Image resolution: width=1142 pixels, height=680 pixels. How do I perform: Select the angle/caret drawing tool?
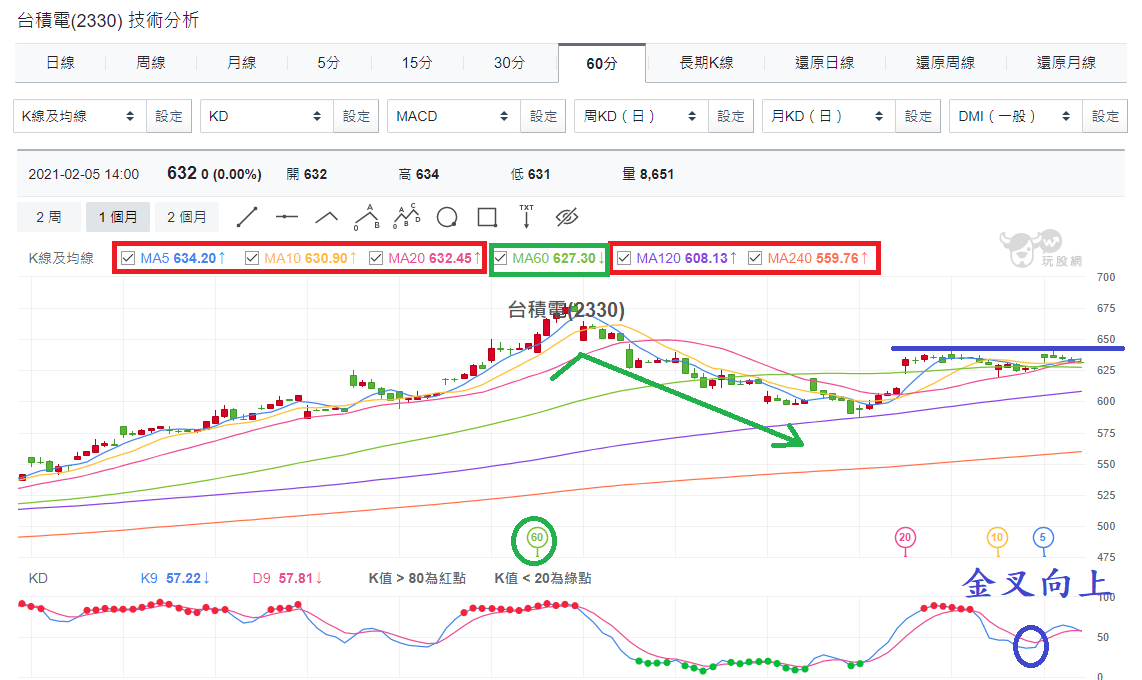click(326, 217)
